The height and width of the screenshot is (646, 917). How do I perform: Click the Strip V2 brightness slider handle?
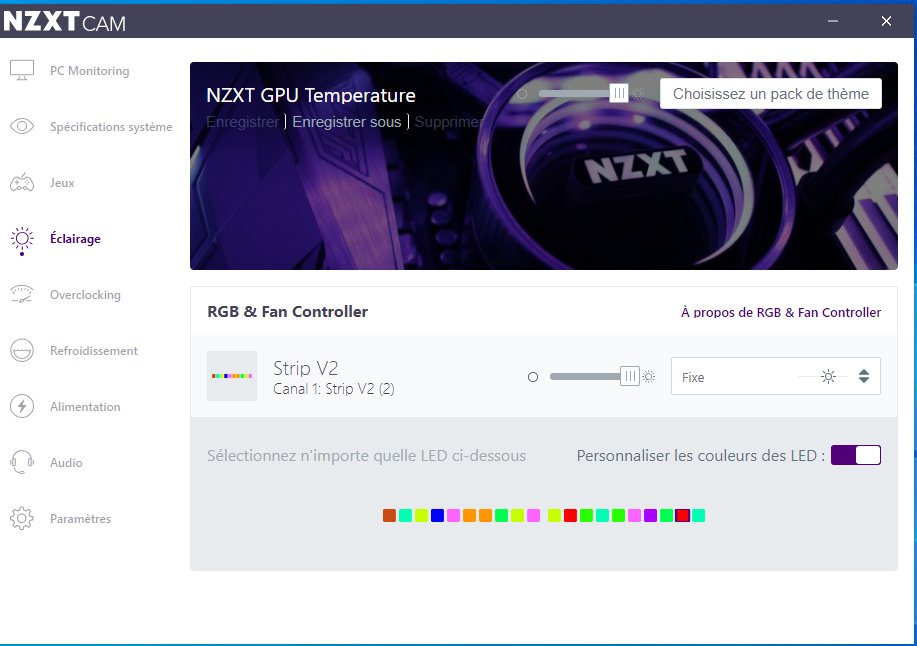click(630, 377)
